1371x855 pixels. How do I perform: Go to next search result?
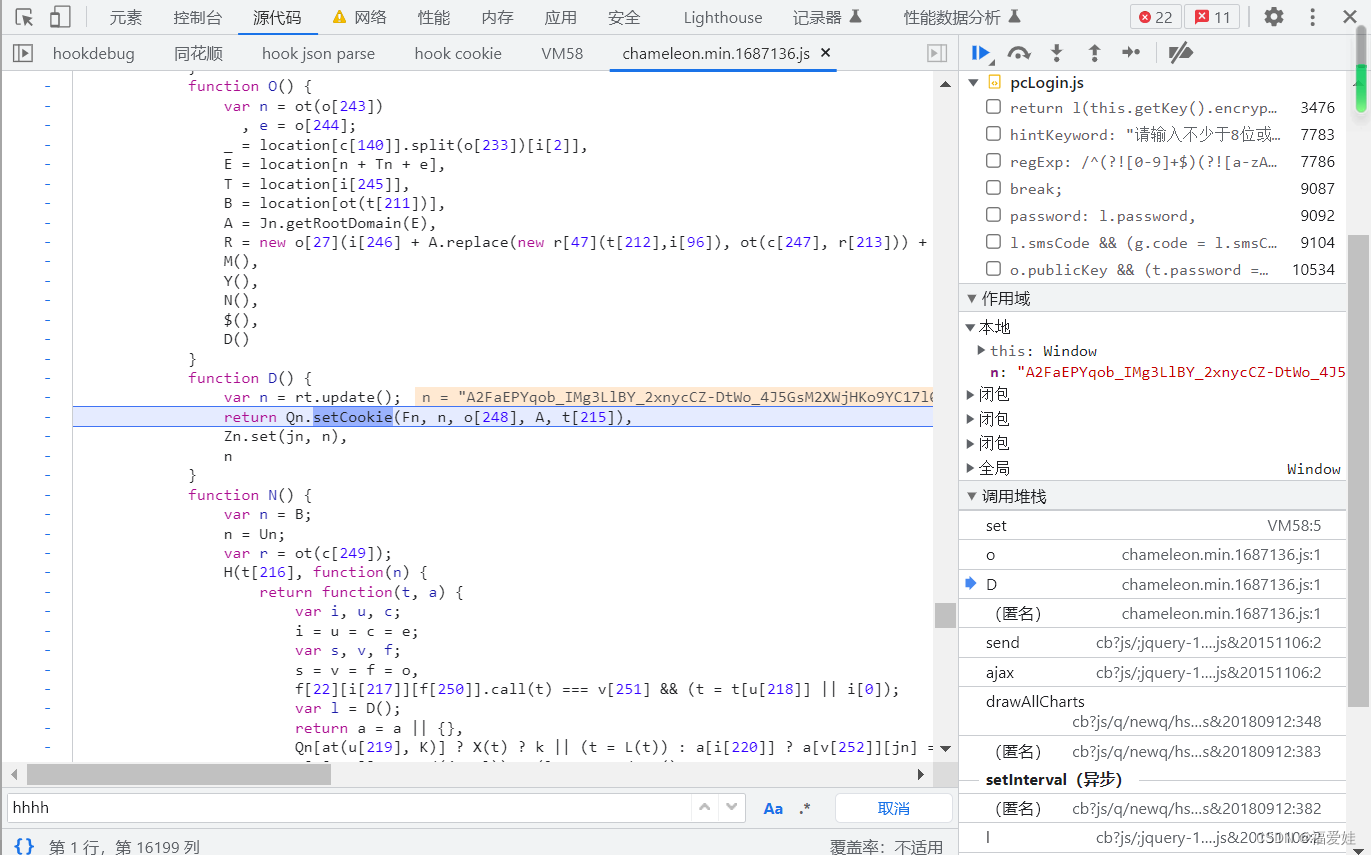(x=733, y=808)
